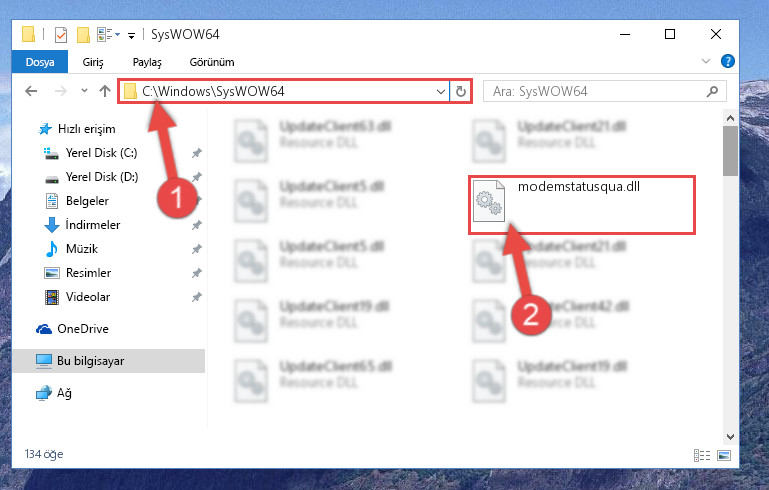Viewport: 769px width, 490px height.
Task: Expand the recent locations dropdown arrow
Action: [84, 91]
